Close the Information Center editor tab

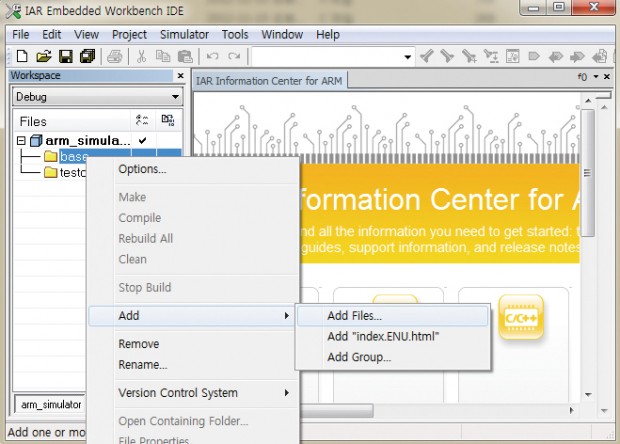point(607,77)
